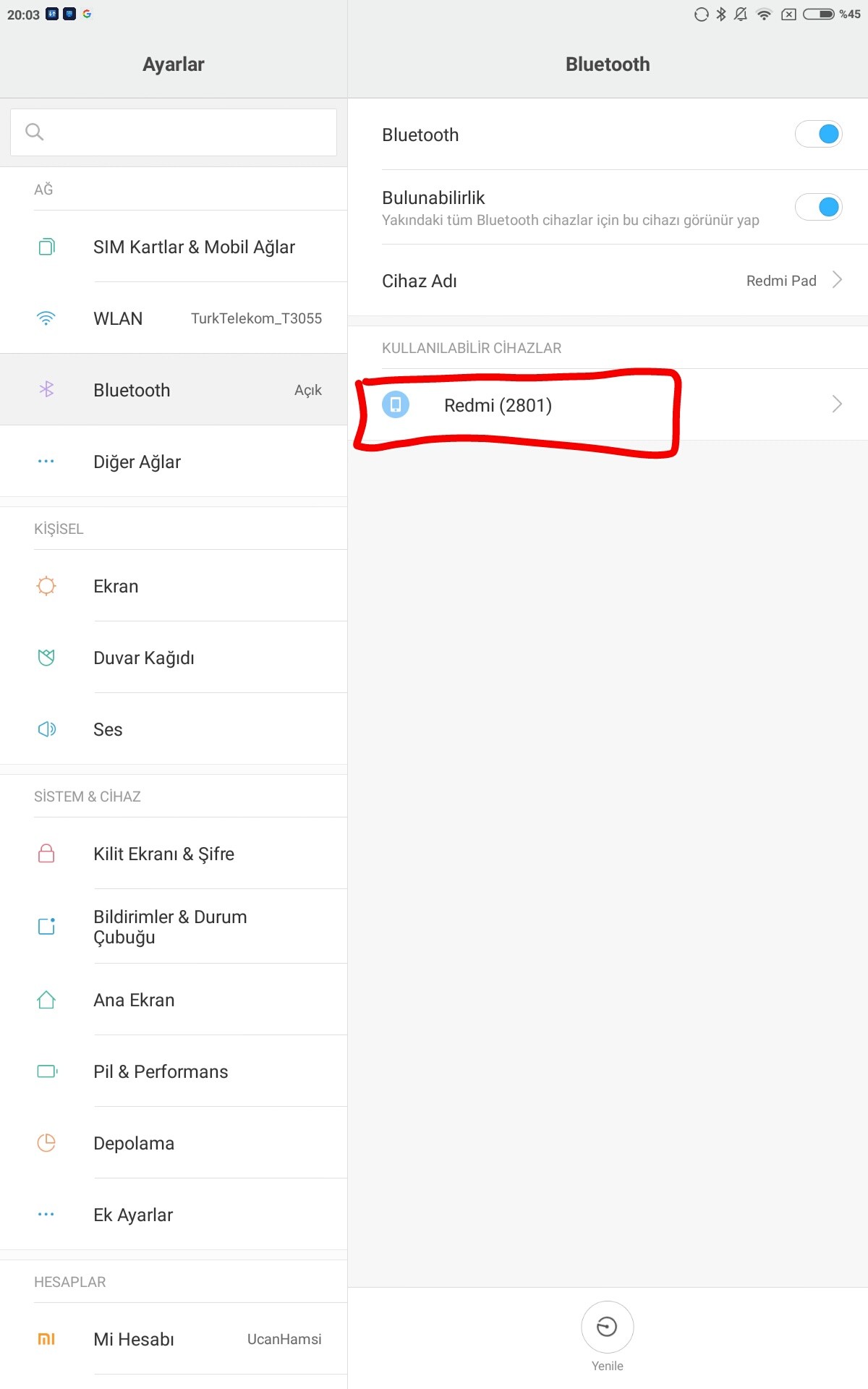Click the Bluetooth symbol icon in sidebar
Image resolution: width=868 pixels, height=1389 pixels.
click(x=46, y=390)
